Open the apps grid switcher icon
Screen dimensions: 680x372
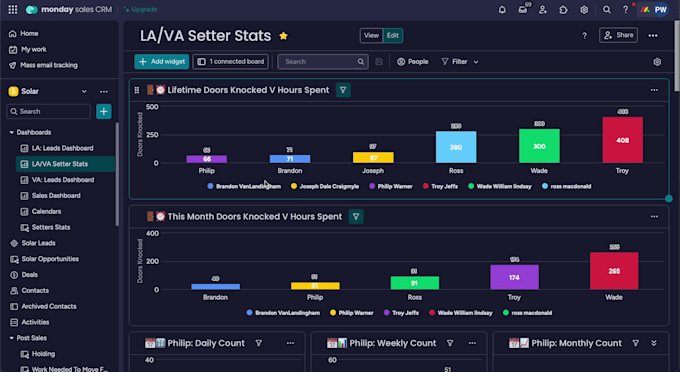13,9
